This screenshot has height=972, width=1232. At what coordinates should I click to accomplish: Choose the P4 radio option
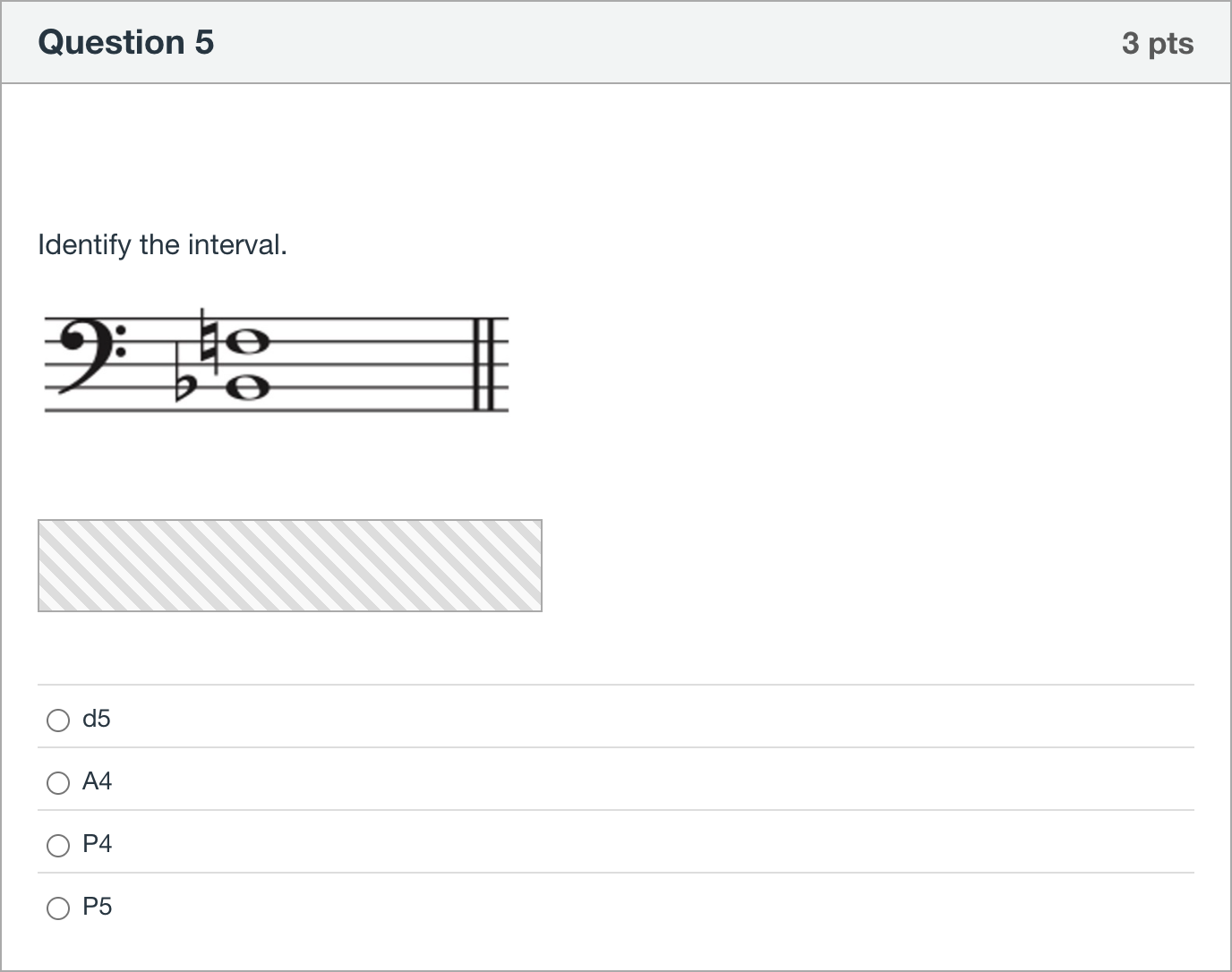[58, 846]
